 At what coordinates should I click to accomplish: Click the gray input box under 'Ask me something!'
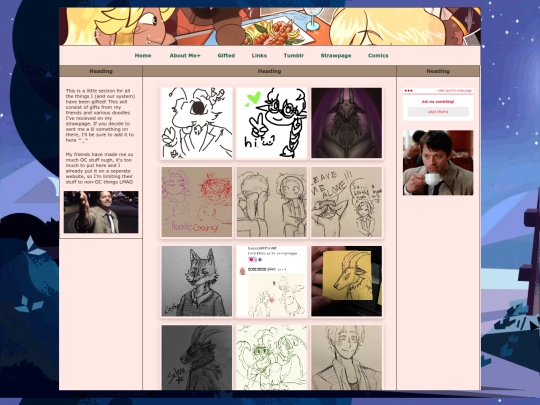pyautogui.click(x=438, y=112)
